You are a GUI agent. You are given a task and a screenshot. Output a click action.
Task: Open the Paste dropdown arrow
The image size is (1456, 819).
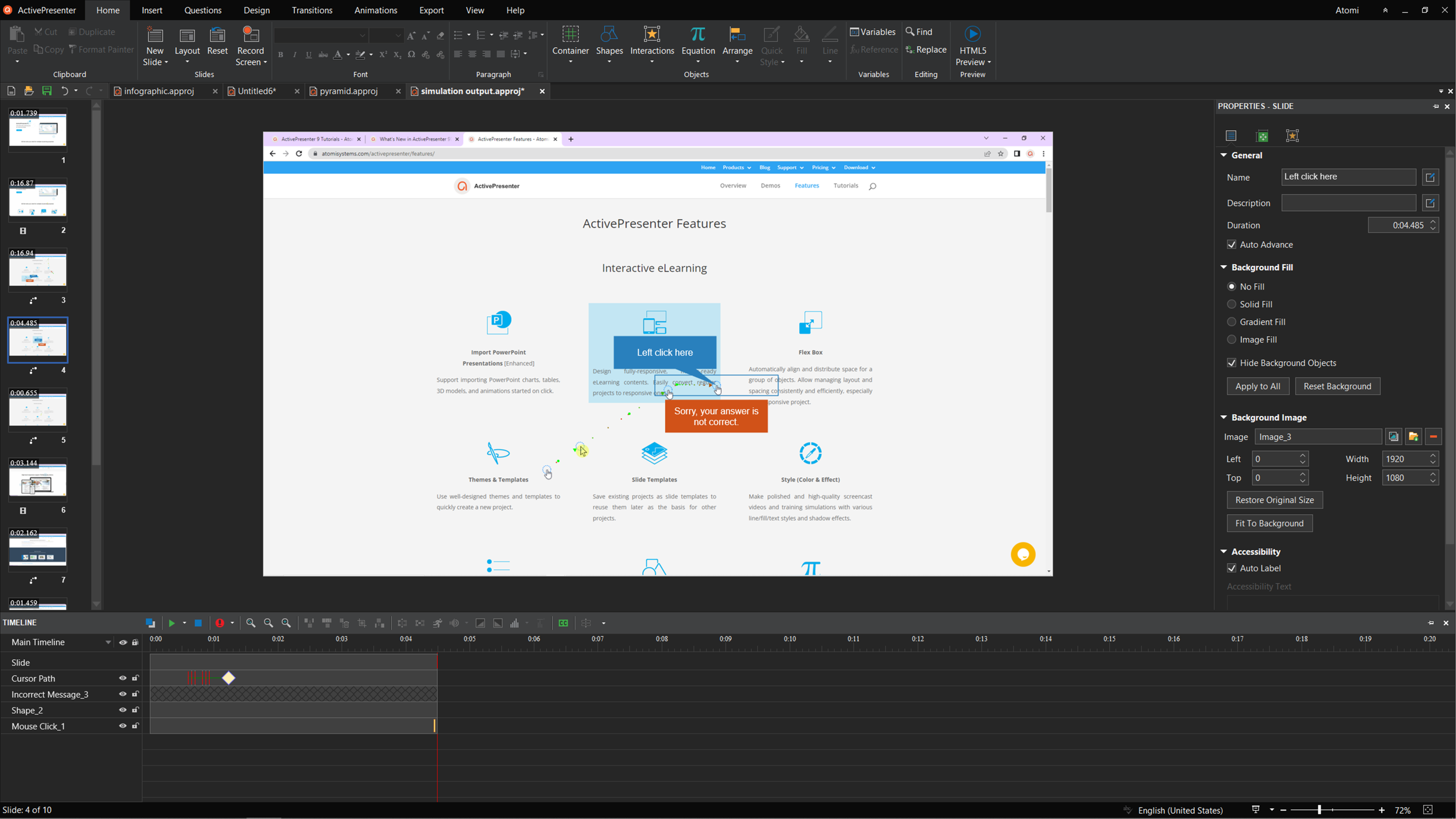pyautogui.click(x=17, y=62)
